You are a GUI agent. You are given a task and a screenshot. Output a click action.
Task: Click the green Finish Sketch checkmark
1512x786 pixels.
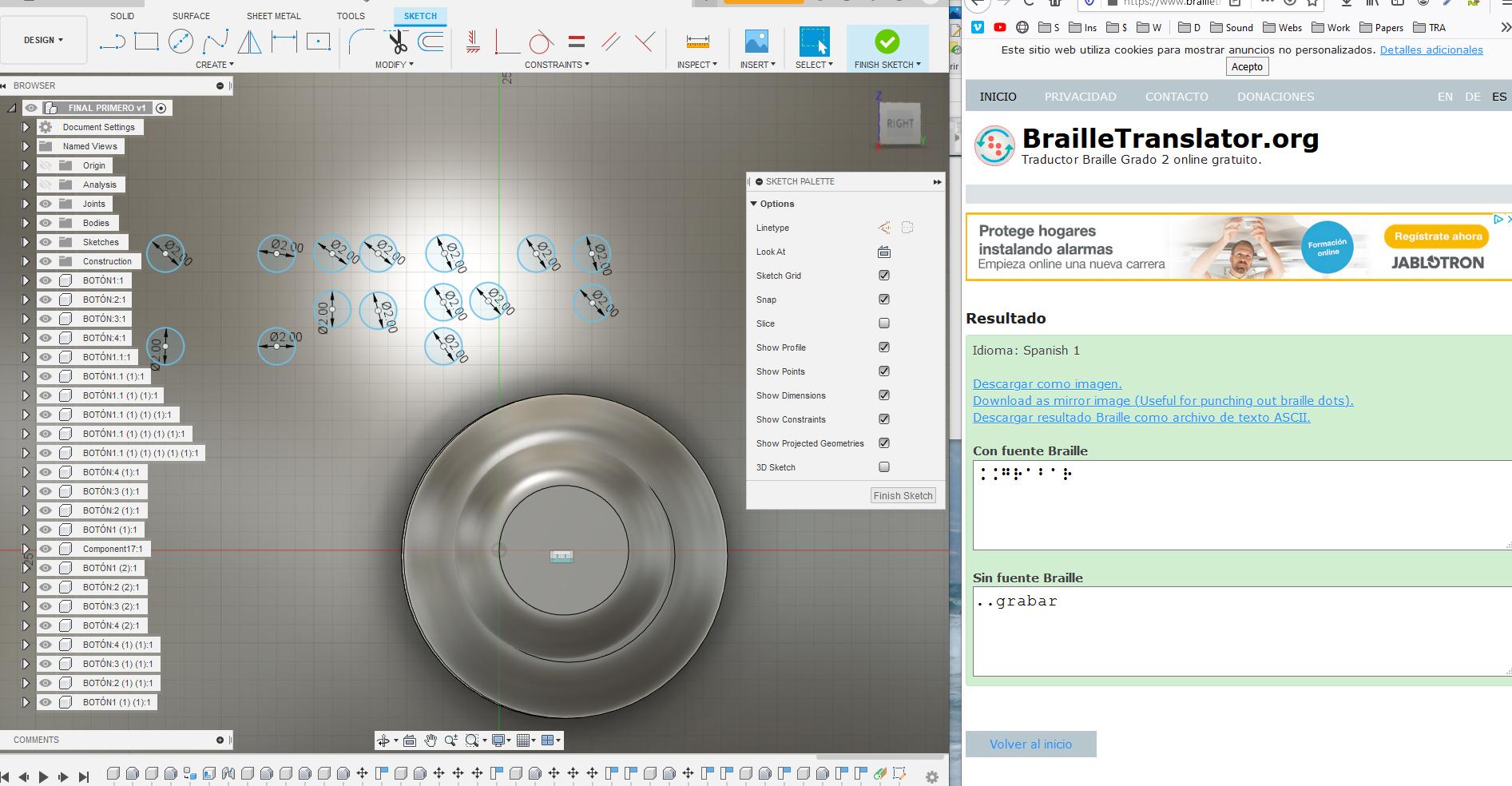click(x=887, y=42)
